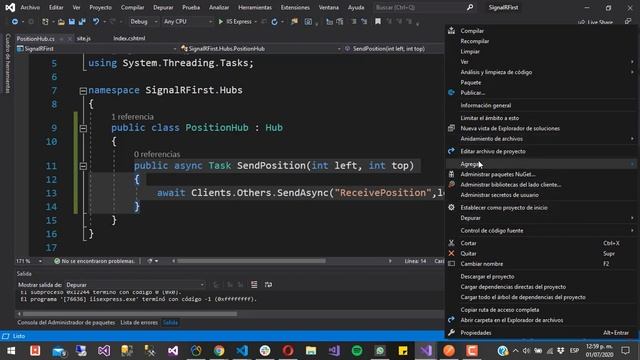
Task: Click the browser refresh icon in toolbar
Action: (x=274, y=22)
